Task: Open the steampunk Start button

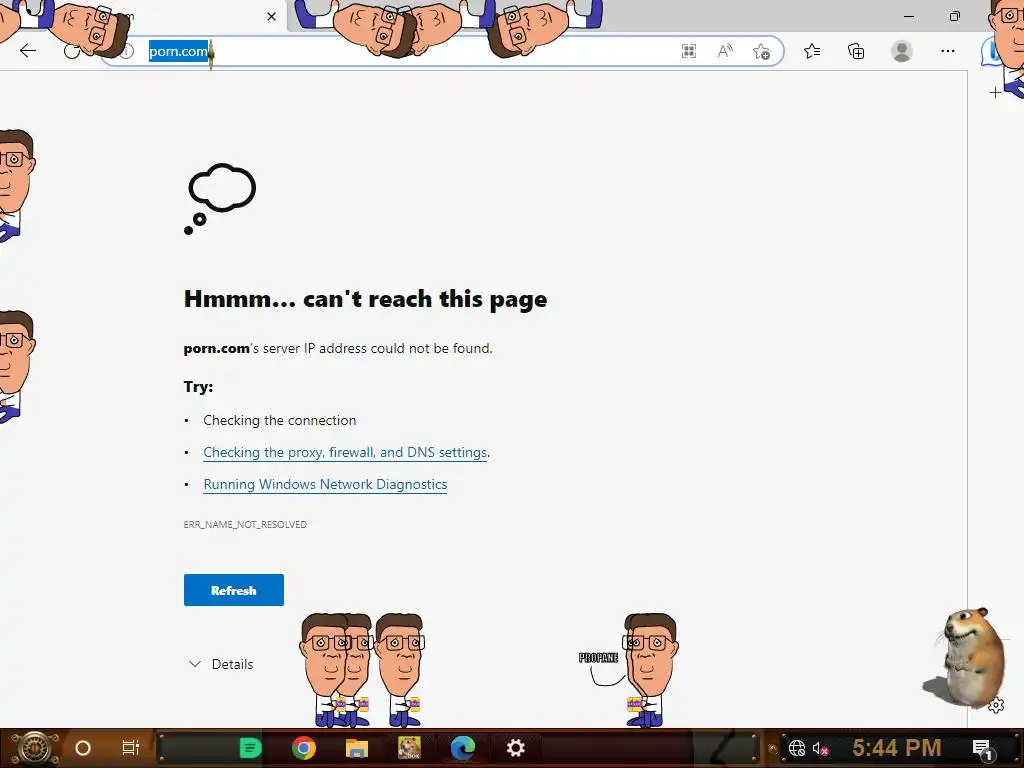Action: (x=33, y=748)
